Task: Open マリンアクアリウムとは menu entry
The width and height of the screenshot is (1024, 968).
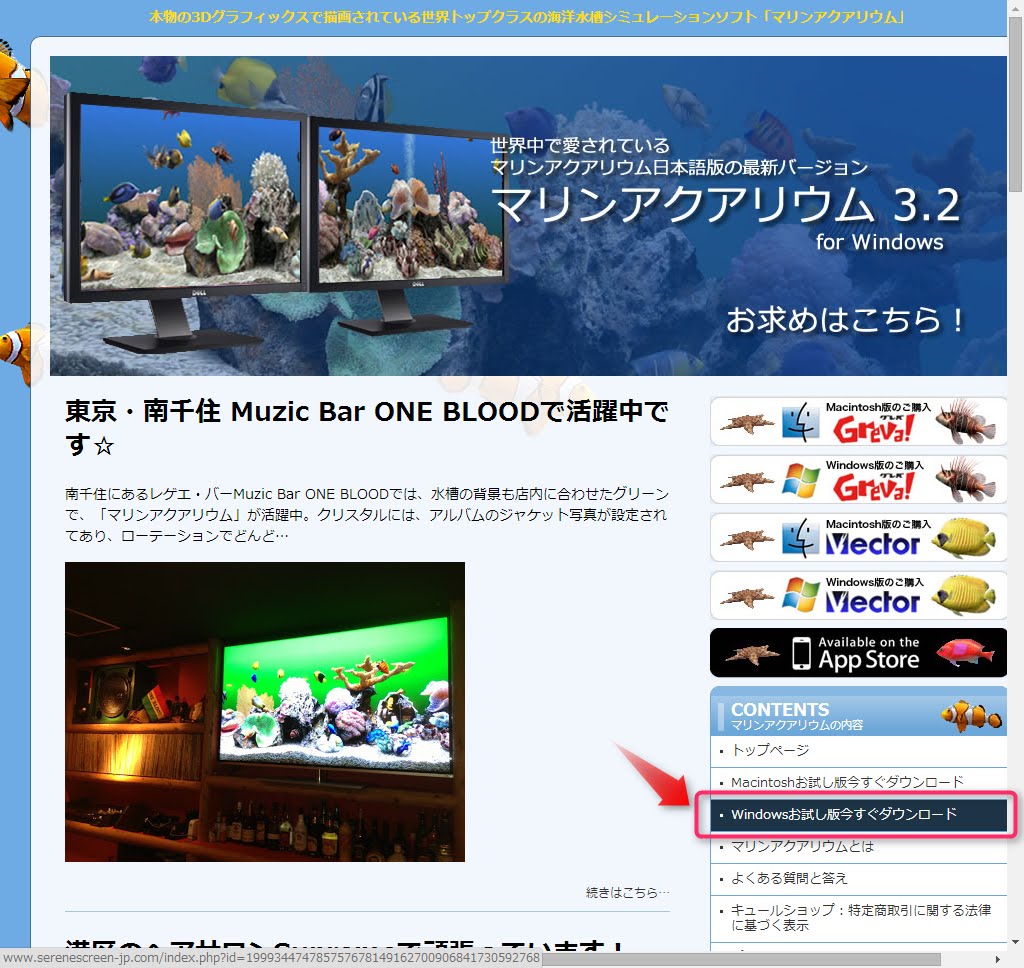Action: [x=858, y=847]
